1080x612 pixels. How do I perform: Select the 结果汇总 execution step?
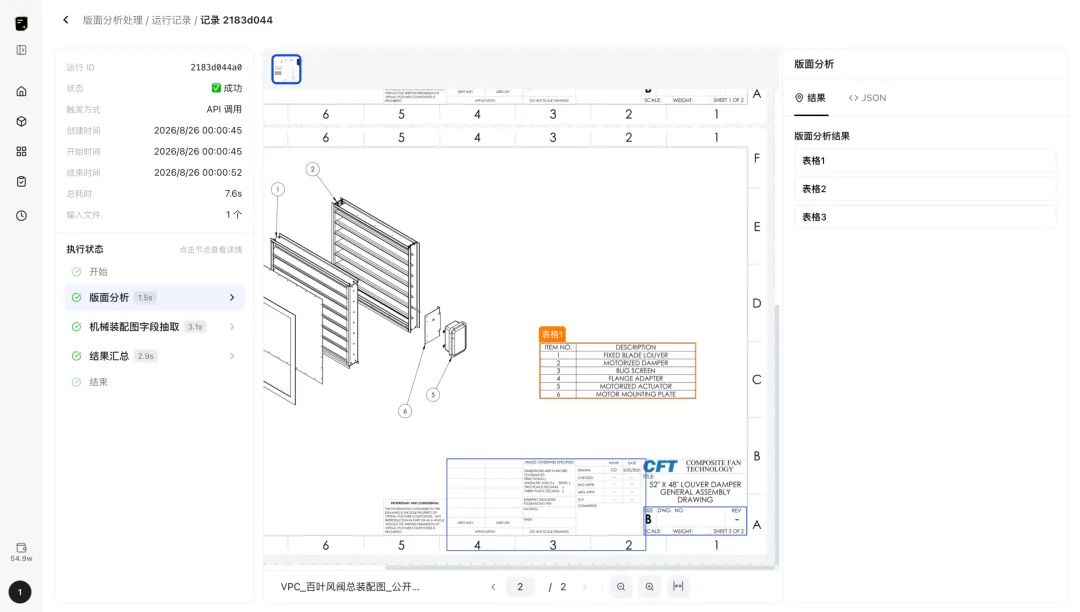(x=154, y=356)
